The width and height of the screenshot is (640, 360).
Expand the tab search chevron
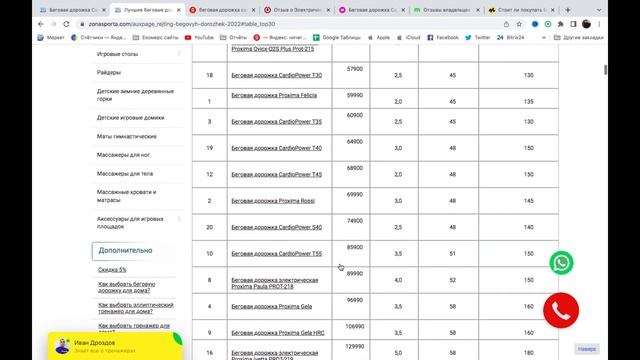point(599,10)
